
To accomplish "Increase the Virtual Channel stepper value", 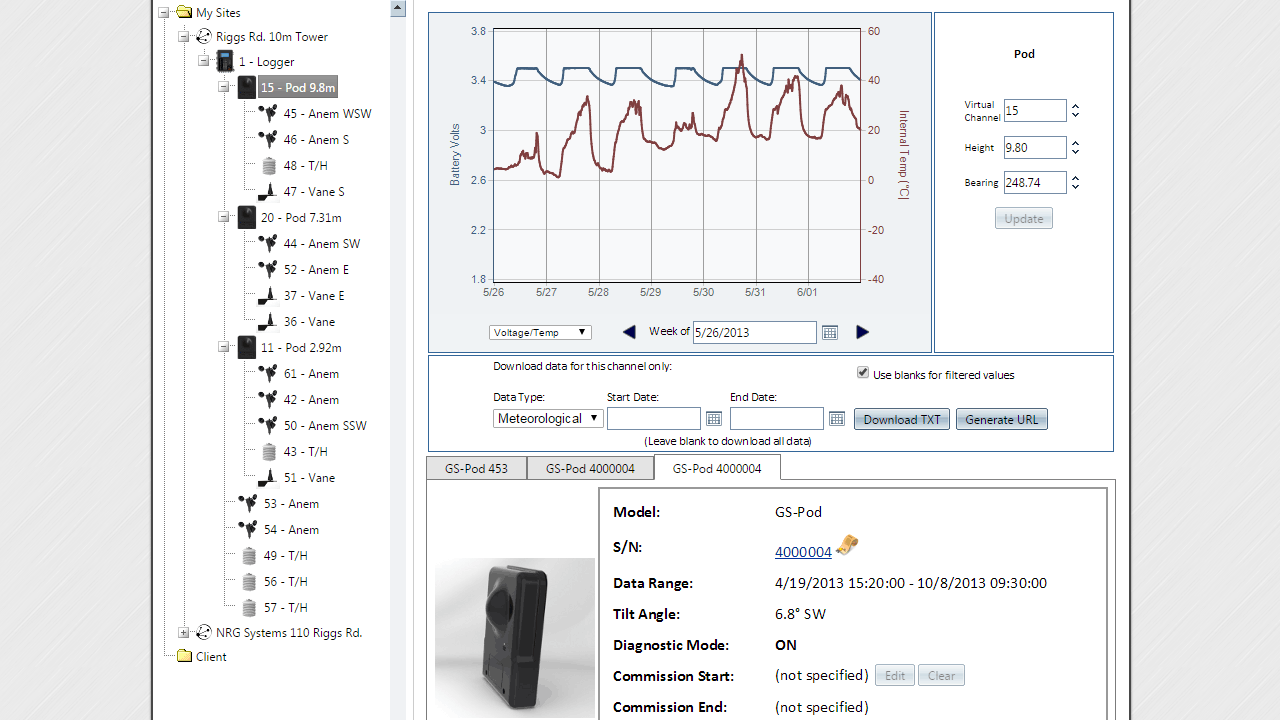I will [x=1075, y=106].
